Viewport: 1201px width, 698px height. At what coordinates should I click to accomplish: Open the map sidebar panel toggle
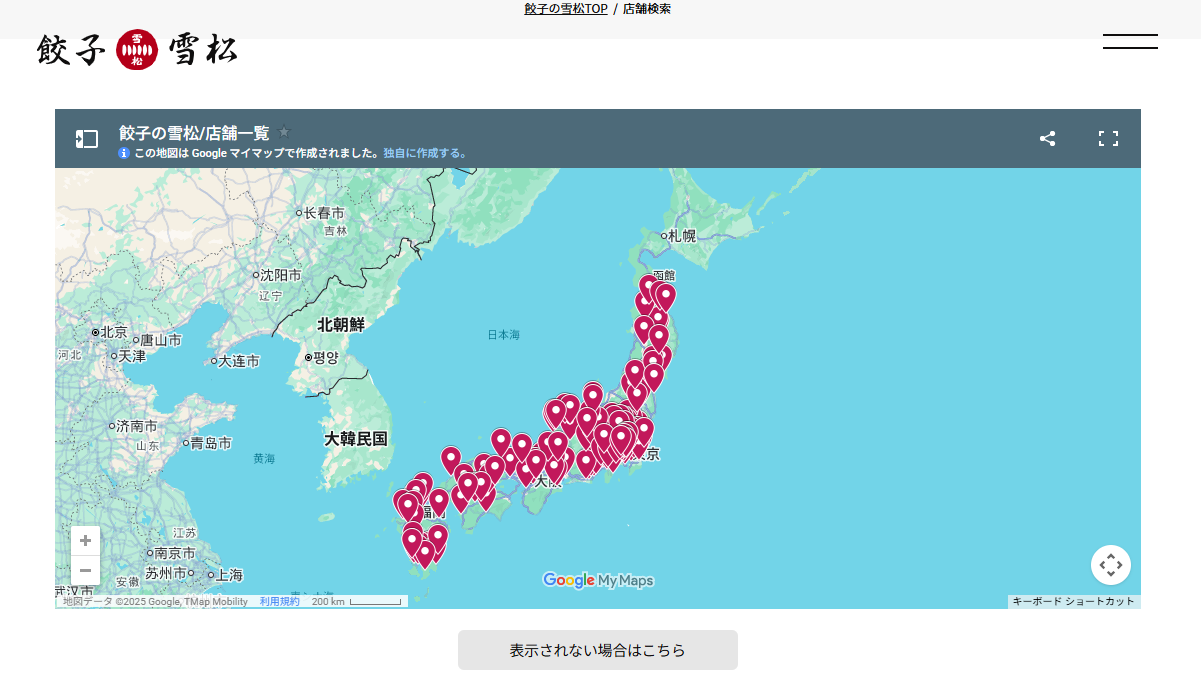coord(87,139)
